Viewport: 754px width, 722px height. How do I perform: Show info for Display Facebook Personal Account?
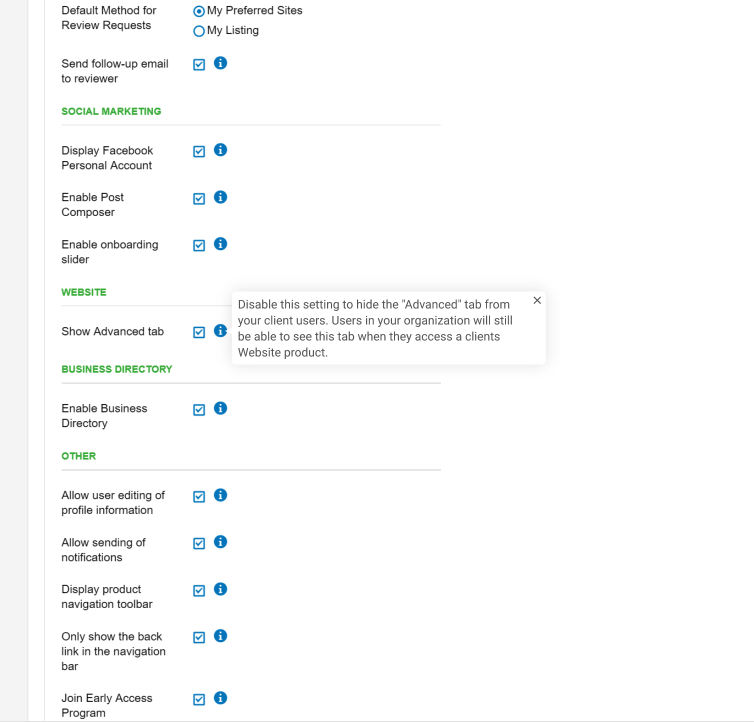[220, 150]
